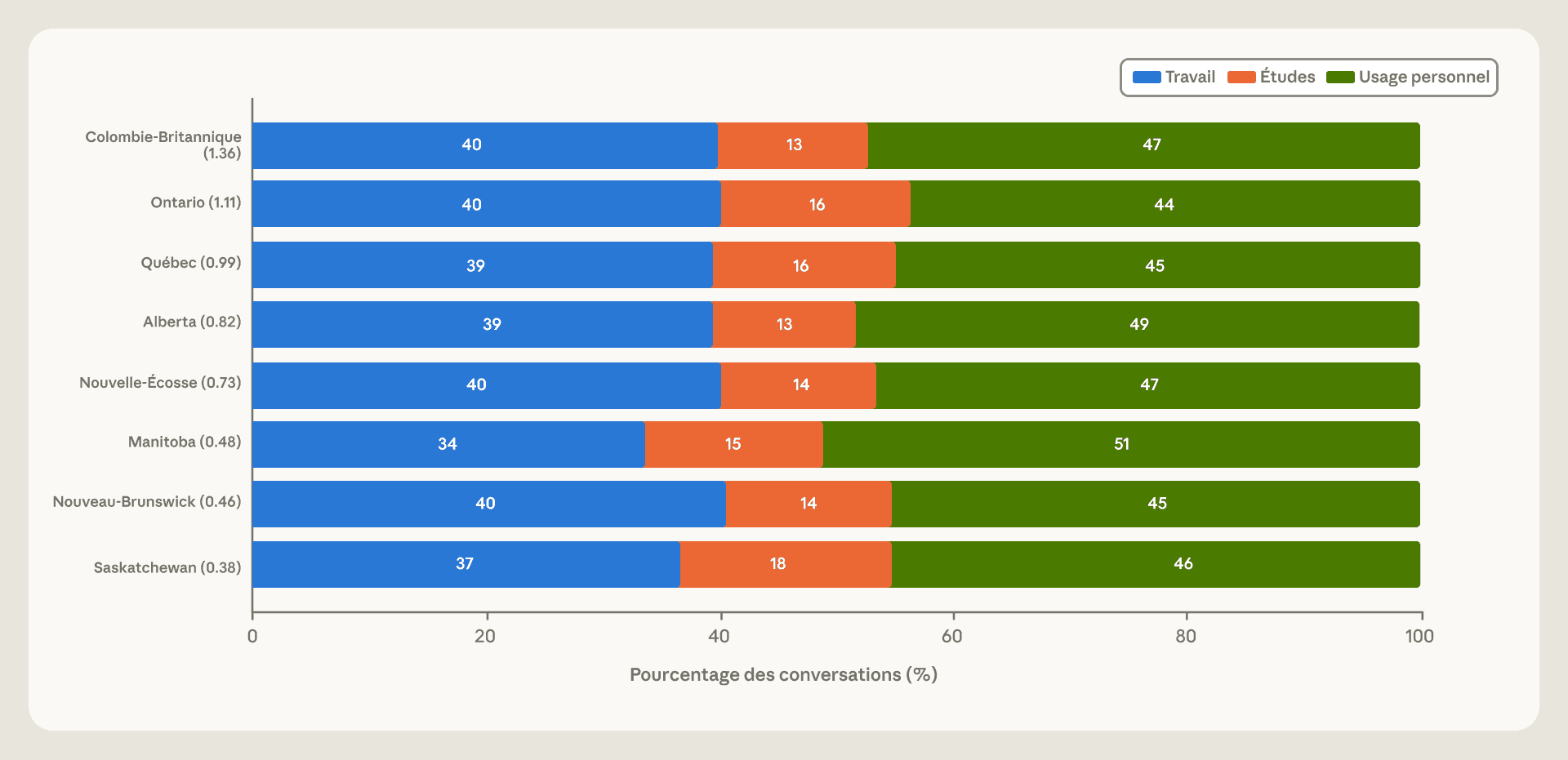This screenshot has width=1568, height=760.
Task: Click the Saskatchewan (0.38) axis label
Action: tap(167, 567)
